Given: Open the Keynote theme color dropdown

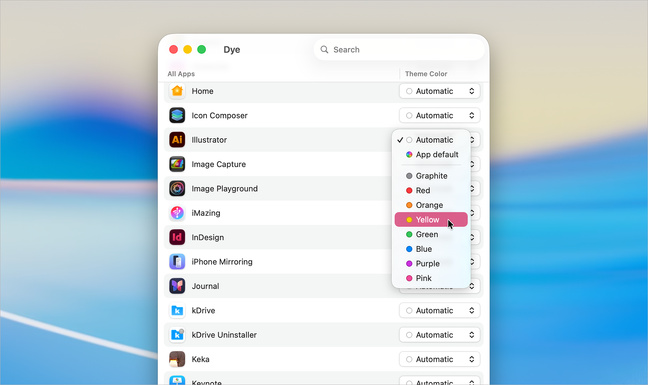Looking at the screenshot, I should point(440,380).
